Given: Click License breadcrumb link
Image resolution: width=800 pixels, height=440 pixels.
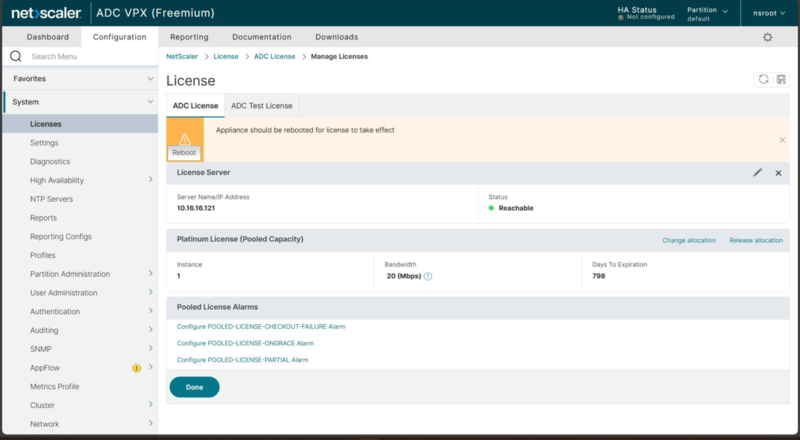Looking at the screenshot, I should (226, 57).
